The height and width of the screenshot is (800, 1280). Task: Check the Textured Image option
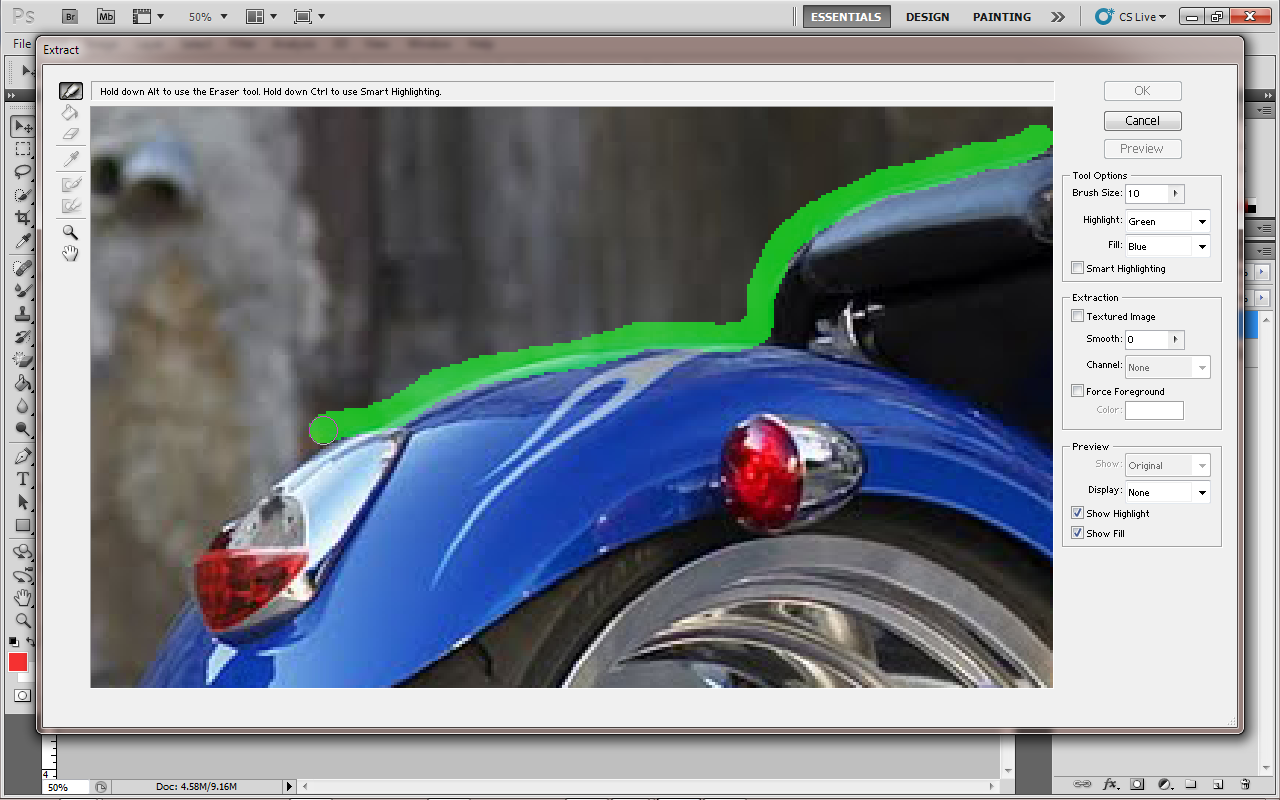(x=1077, y=316)
